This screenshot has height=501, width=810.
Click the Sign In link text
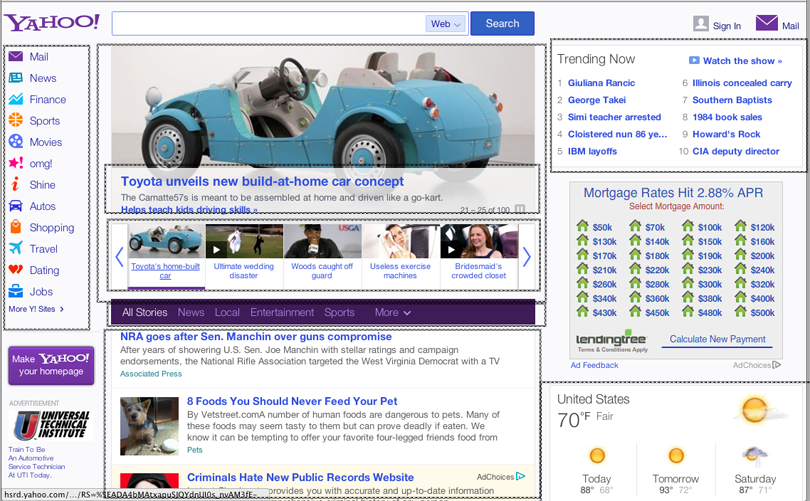pyautogui.click(x=726, y=26)
